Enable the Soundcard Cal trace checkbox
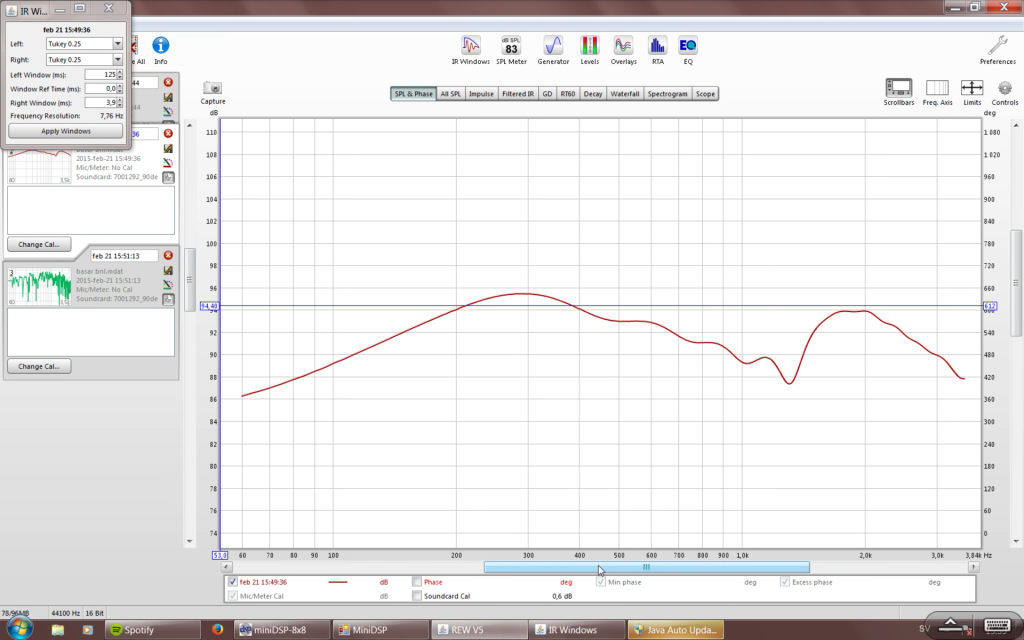 click(x=417, y=596)
